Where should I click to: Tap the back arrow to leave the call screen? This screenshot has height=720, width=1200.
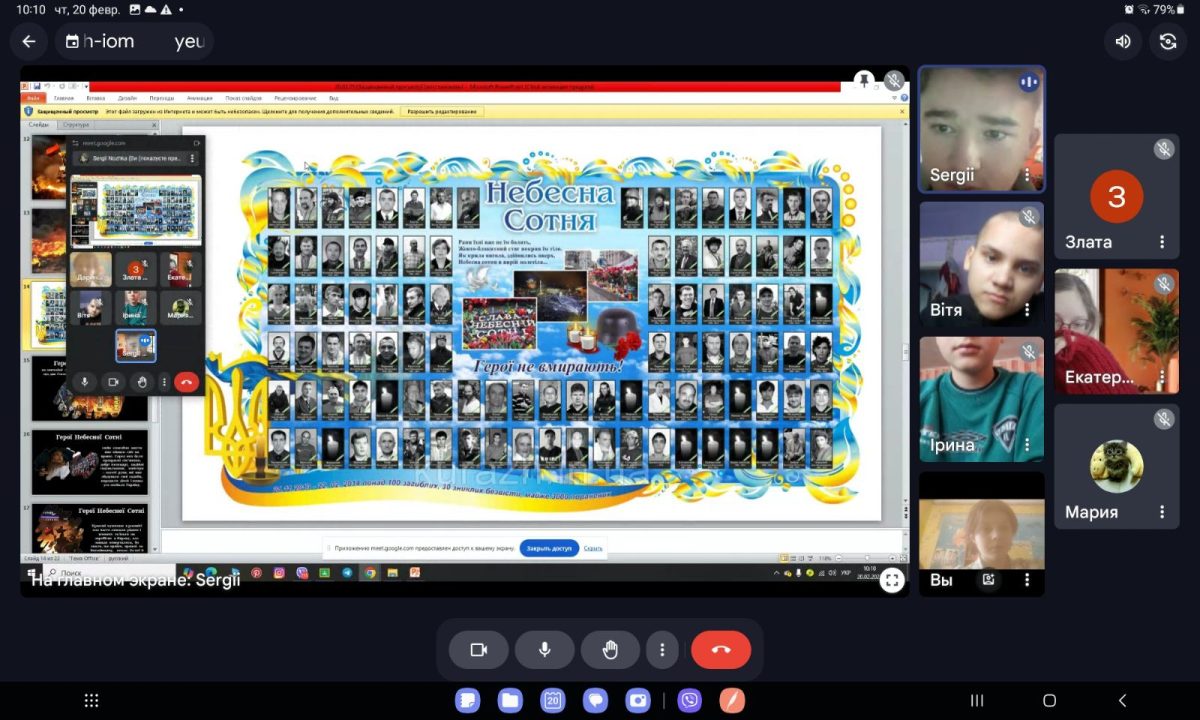click(x=29, y=42)
